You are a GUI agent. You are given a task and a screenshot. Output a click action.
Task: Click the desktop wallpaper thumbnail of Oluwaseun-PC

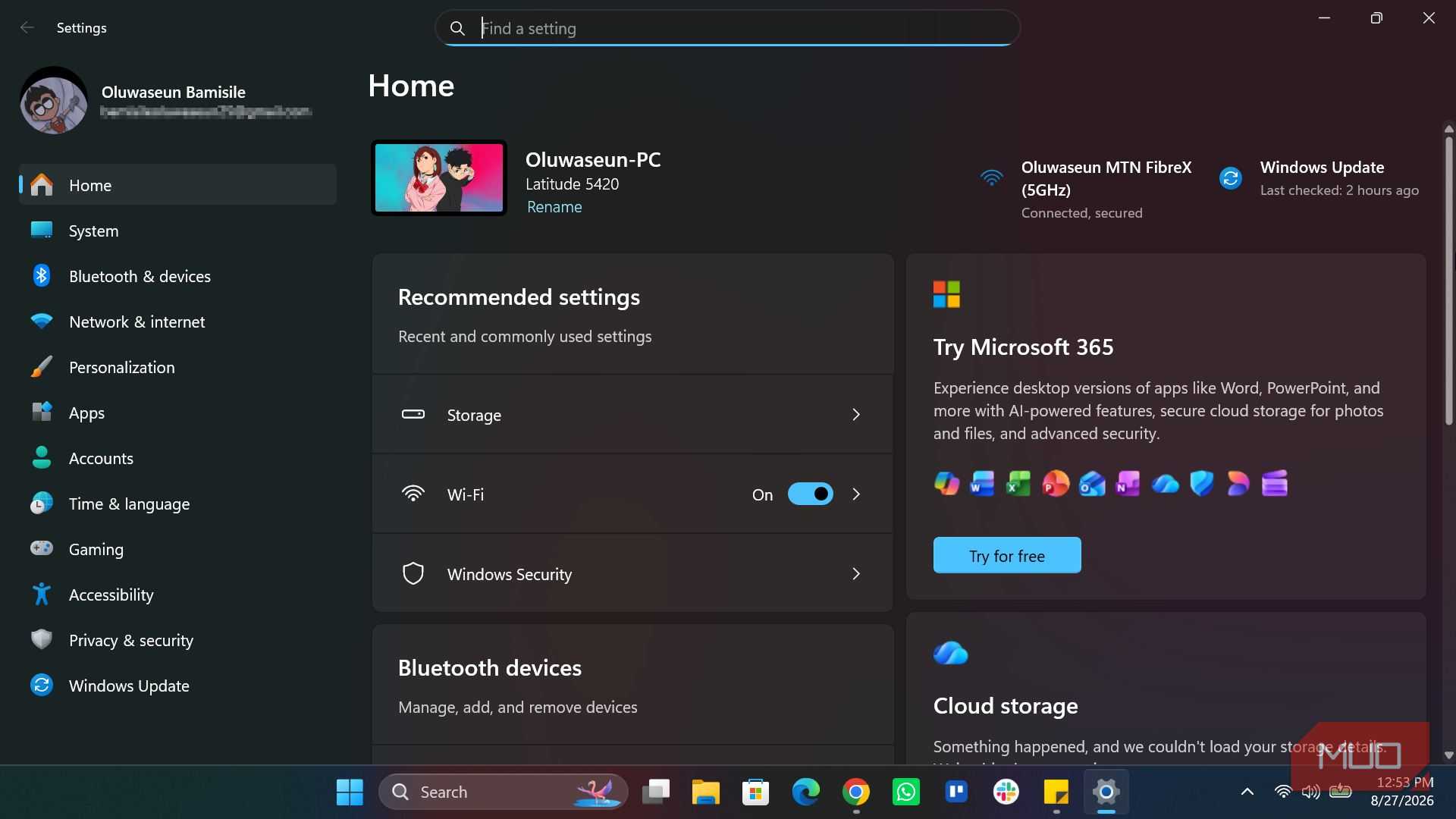(x=439, y=178)
